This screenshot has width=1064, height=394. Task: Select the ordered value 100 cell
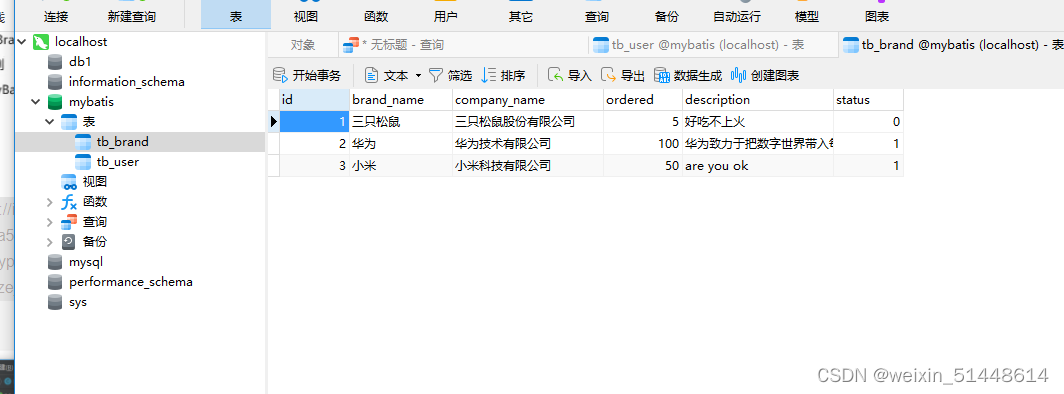[643, 144]
